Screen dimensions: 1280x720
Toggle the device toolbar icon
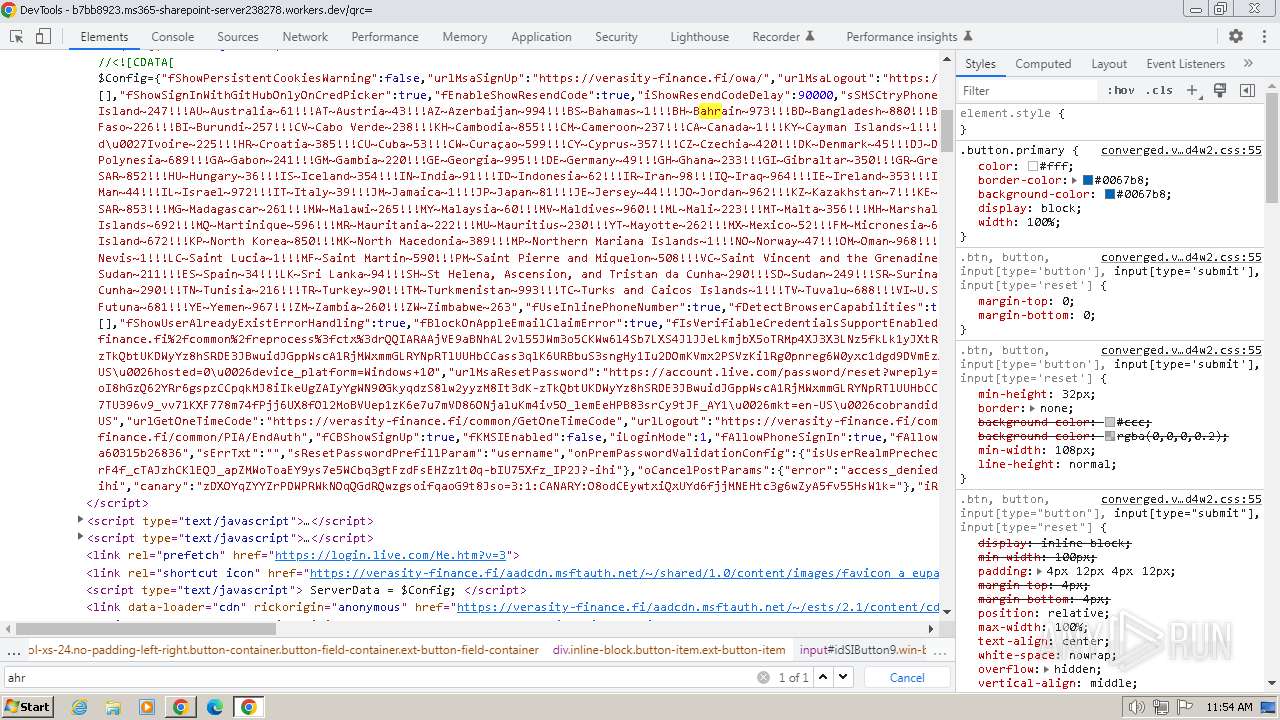[x=43, y=36]
